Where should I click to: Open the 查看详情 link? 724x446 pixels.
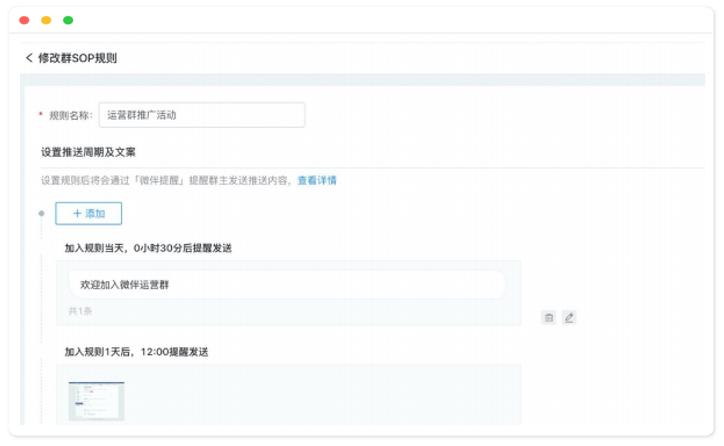pyautogui.click(x=317, y=181)
